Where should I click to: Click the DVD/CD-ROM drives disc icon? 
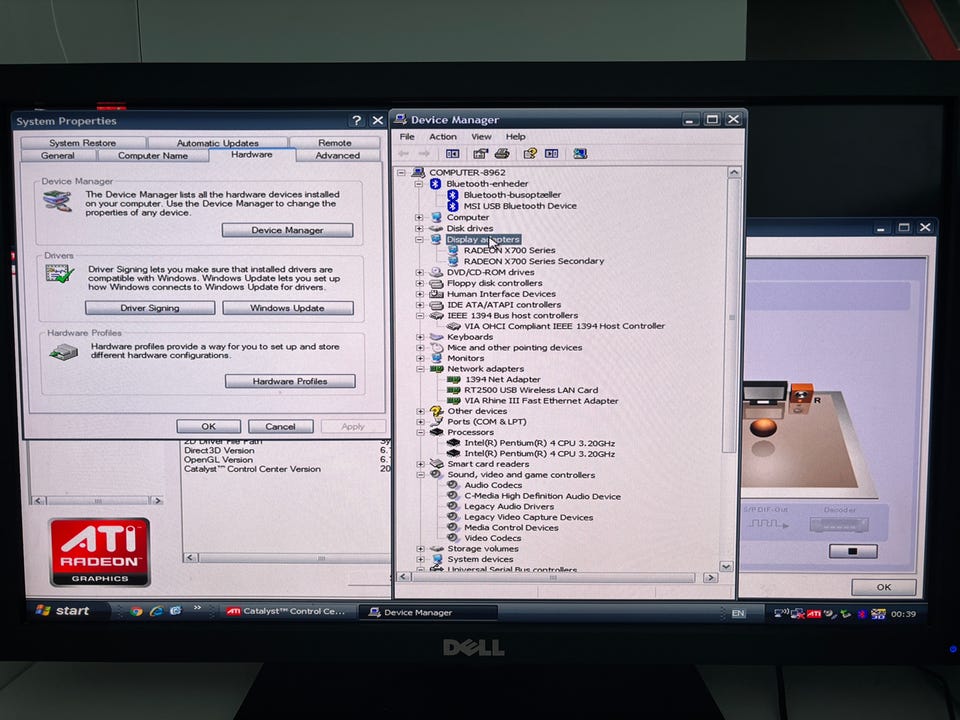[436, 272]
